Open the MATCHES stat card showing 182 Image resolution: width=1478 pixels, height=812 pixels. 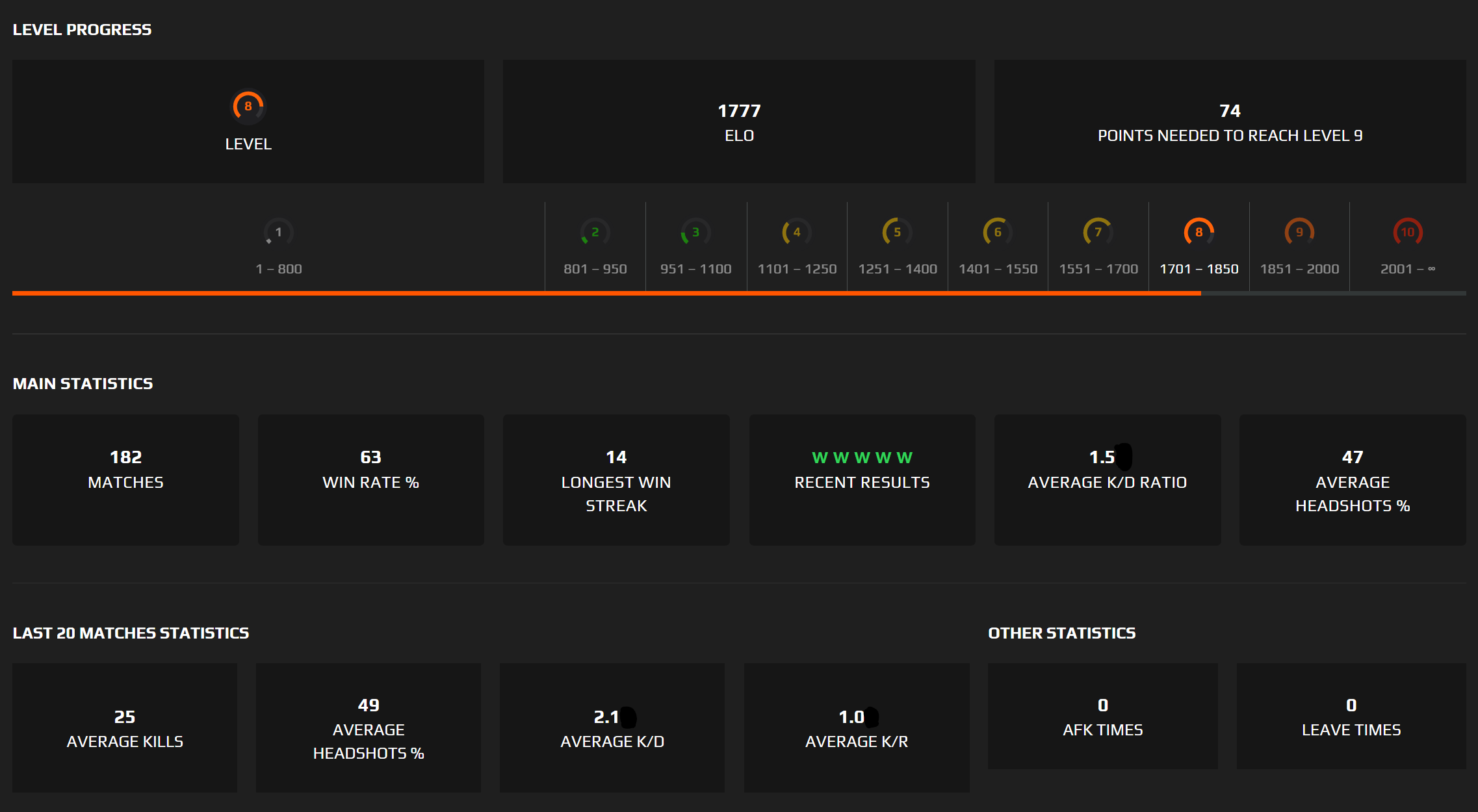coord(125,479)
